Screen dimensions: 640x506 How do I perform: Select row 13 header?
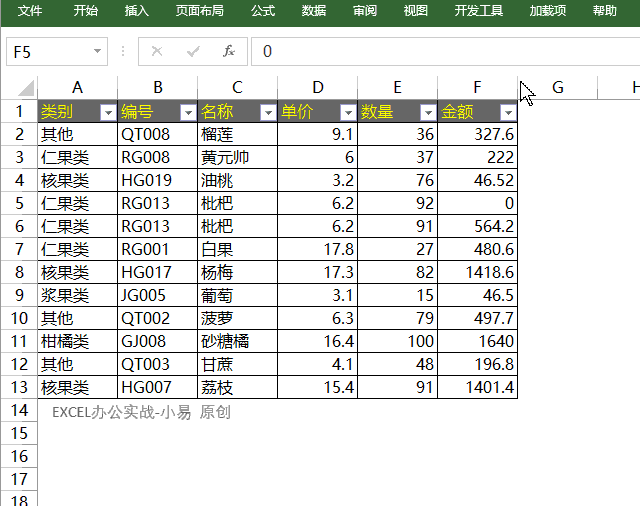pyautogui.click(x=19, y=387)
